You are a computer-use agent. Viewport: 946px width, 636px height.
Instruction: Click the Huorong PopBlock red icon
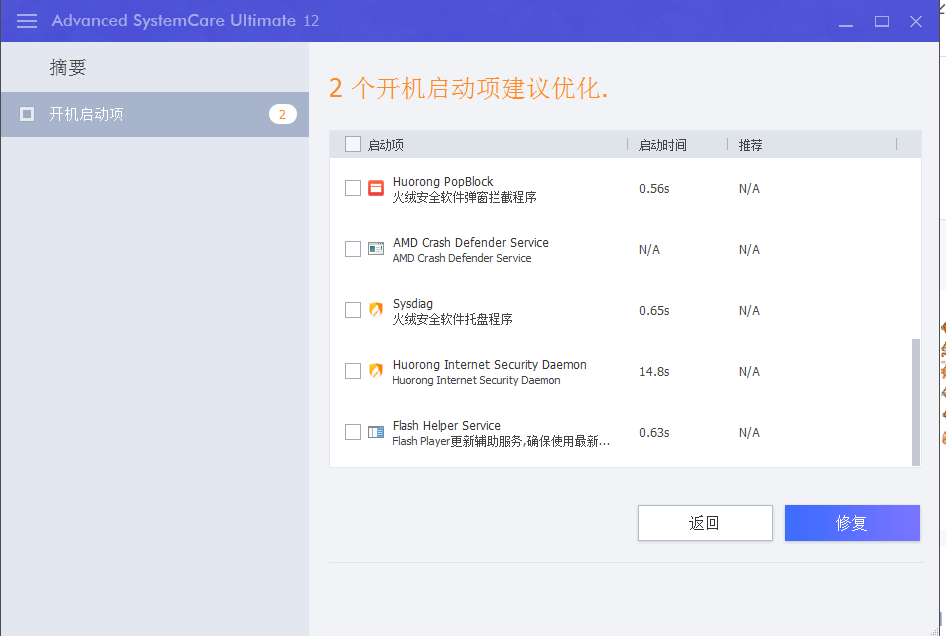[x=376, y=188]
